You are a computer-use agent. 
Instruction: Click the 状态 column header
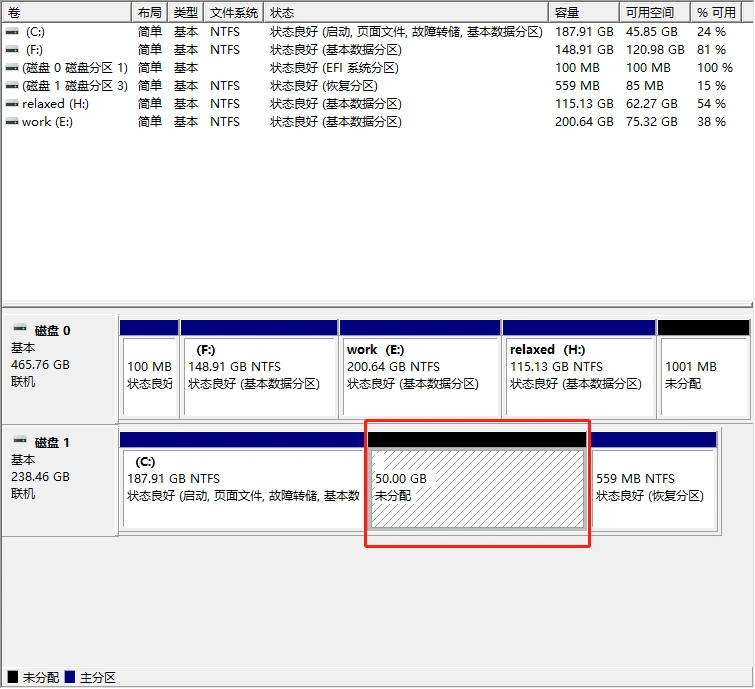(406, 12)
